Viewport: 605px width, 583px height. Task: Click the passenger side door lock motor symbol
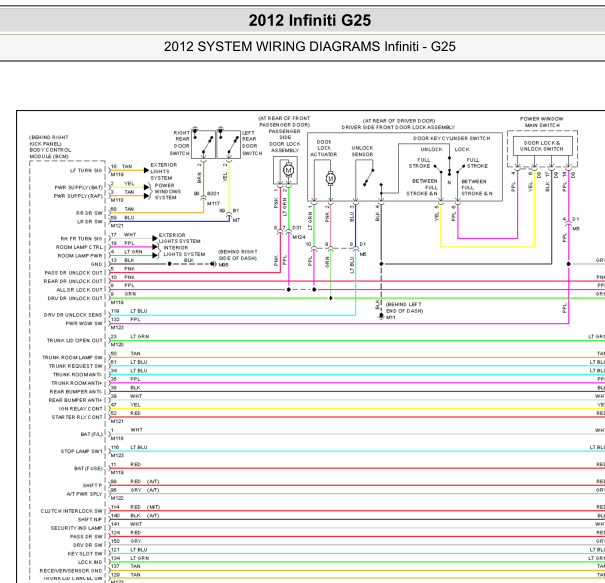288,170
